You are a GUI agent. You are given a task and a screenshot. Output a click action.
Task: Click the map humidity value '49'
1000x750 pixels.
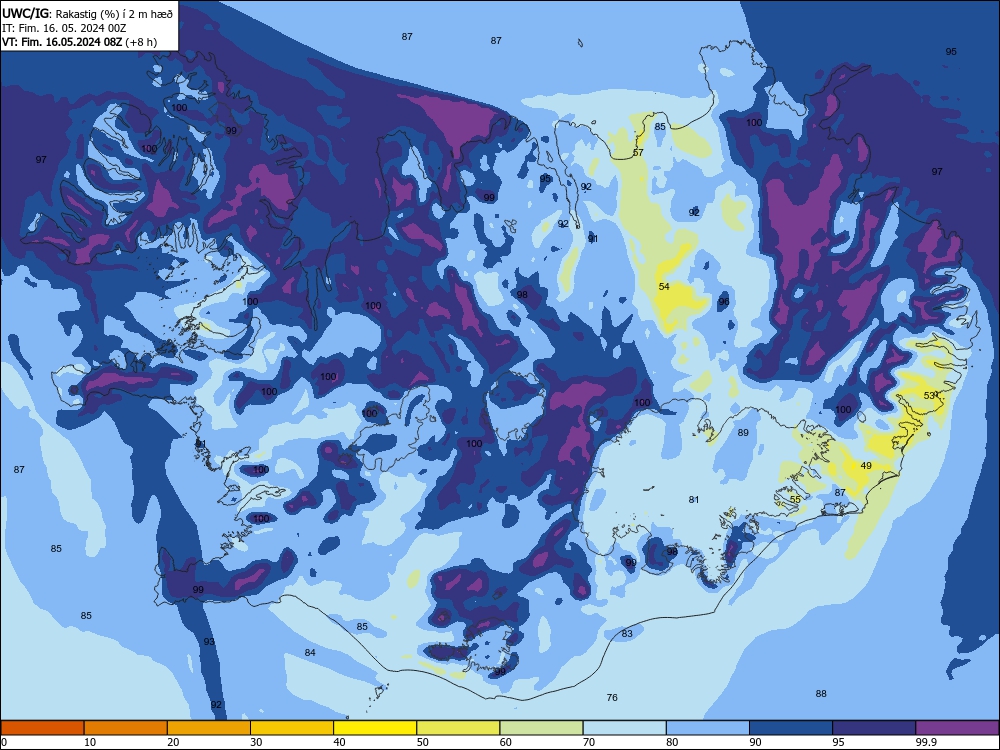click(866, 466)
